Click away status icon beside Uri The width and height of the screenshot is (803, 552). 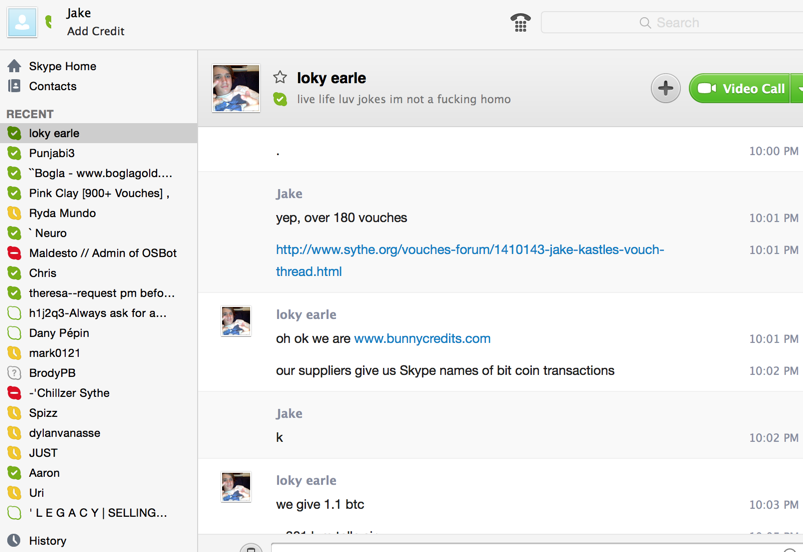point(14,493)
